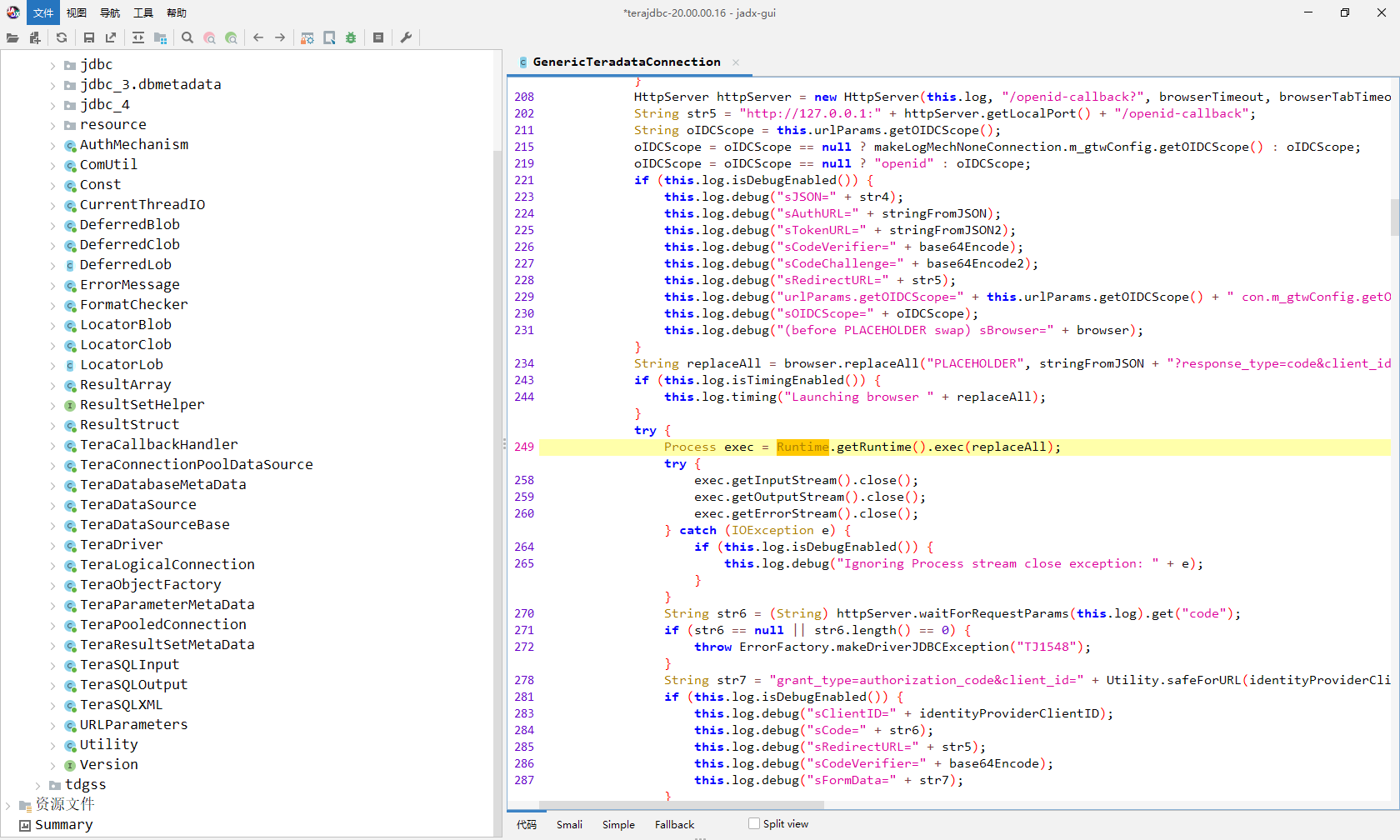Click the vertical scrollbar thumb of code

(1394, 217)
